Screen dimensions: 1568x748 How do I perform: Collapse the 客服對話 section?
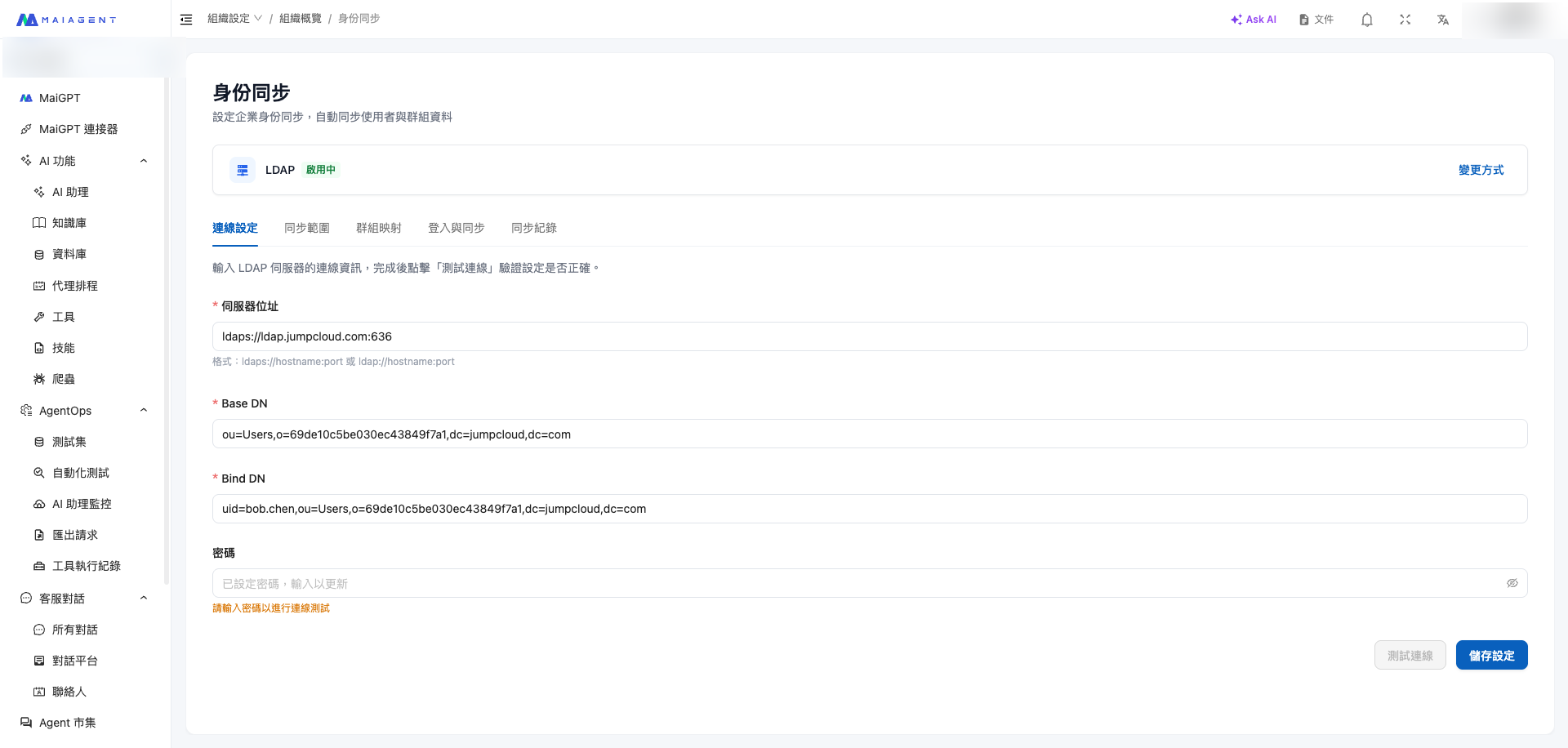(x=144, y=599)
